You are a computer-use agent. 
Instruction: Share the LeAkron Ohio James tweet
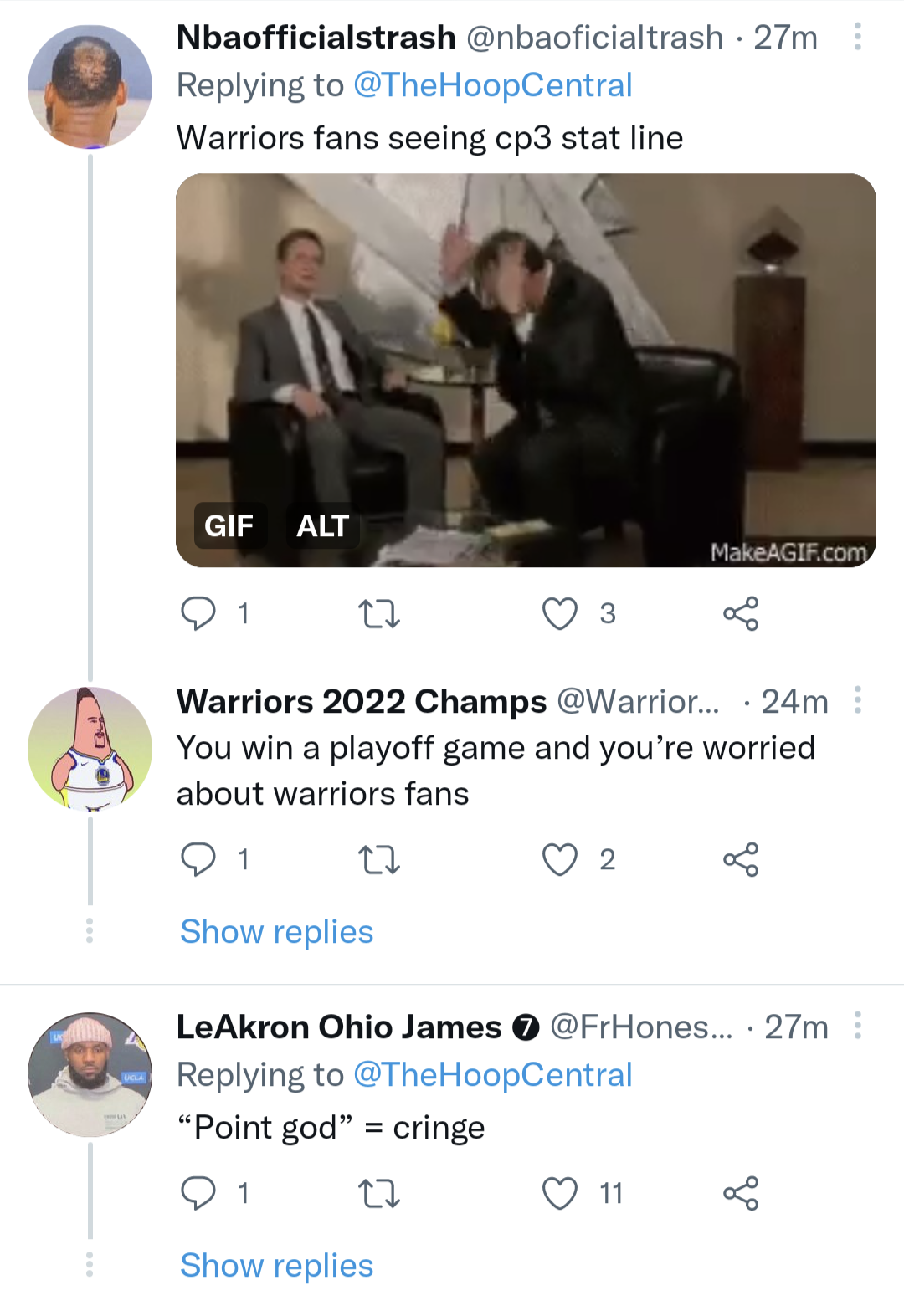(741, 1193)
